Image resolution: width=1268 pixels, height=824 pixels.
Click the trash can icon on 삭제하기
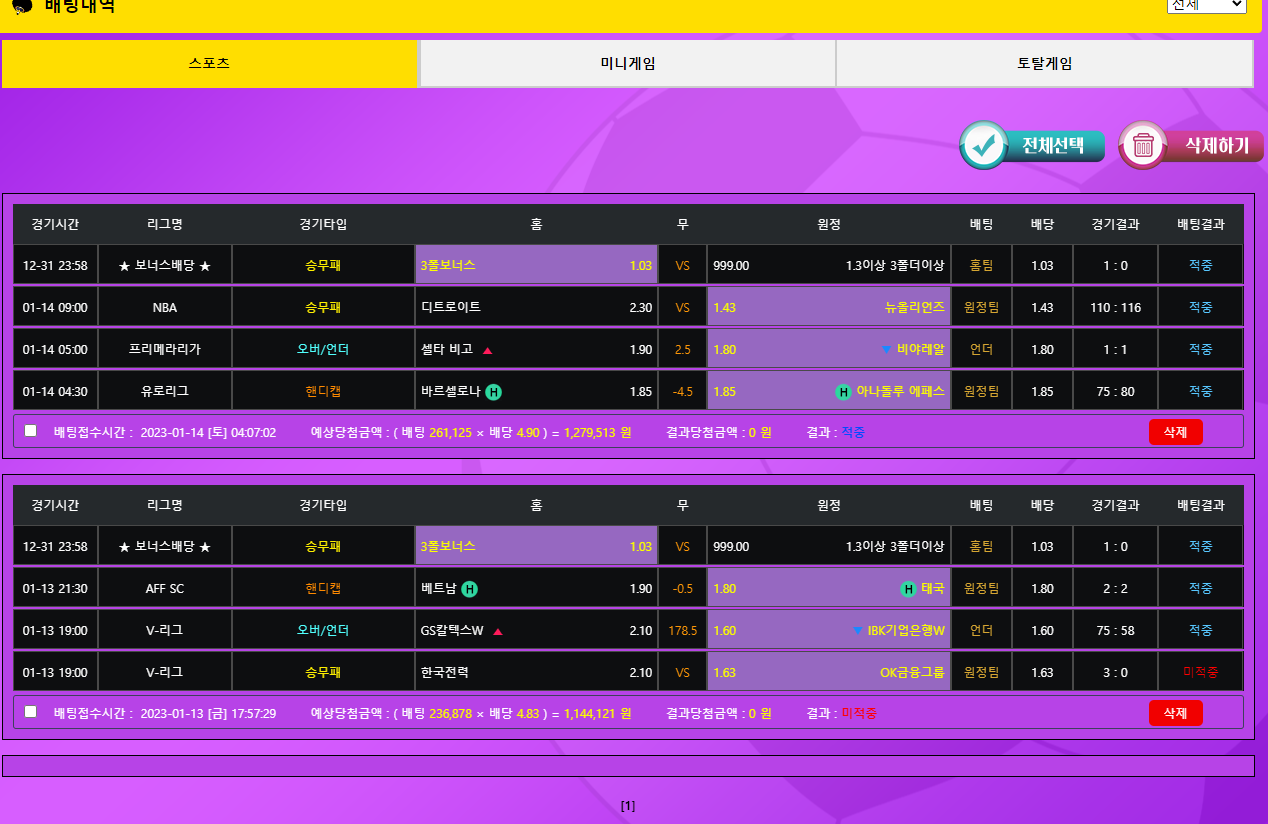(1144, 146)
